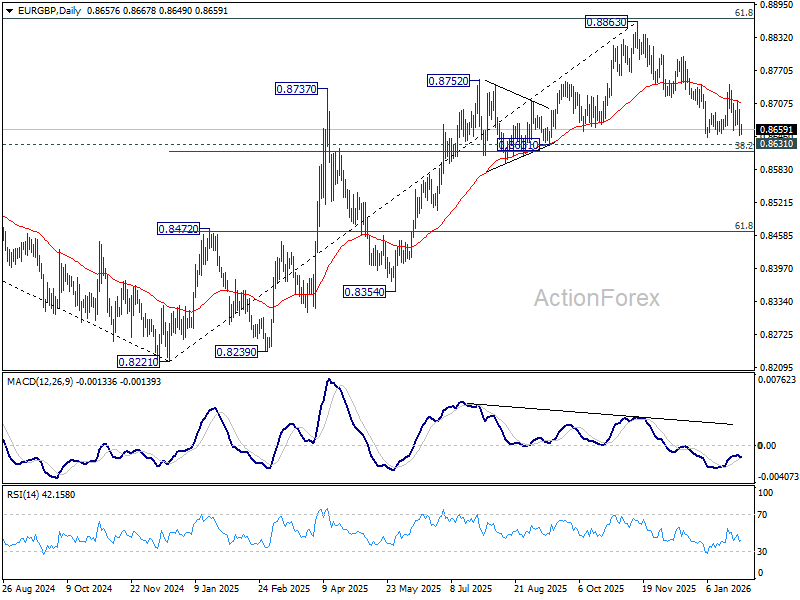The image size is (800, 600).
Task: Click the 0.83970 price axis value
Action: click(777, 269)
